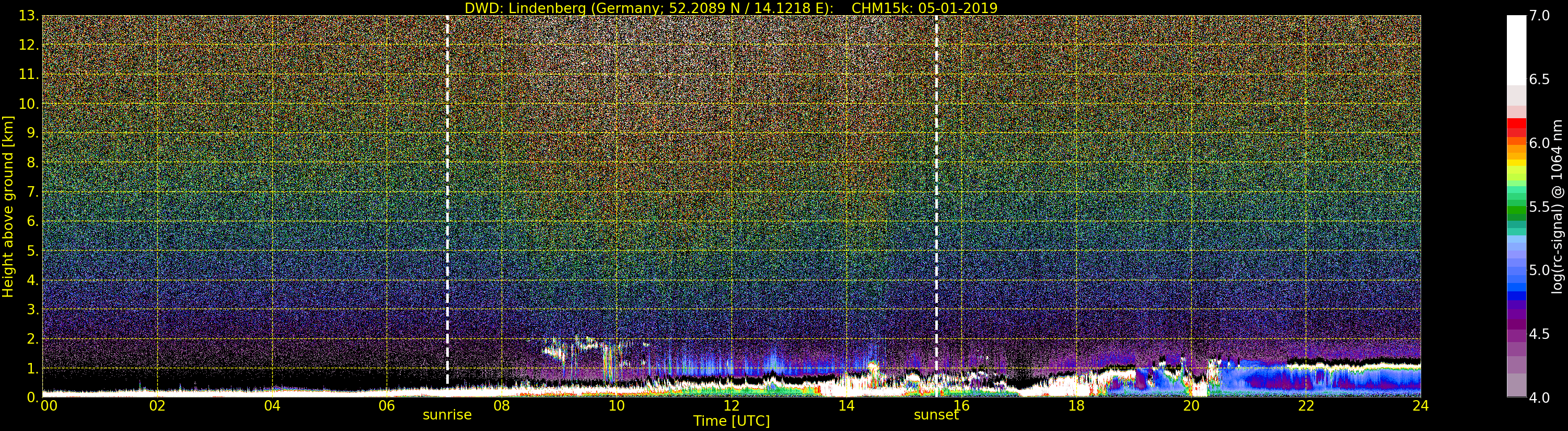Click the '02' time axis tick label
Image resolution: width=1568 pixels, height=431 pixels.
click(x=157, y=406)
